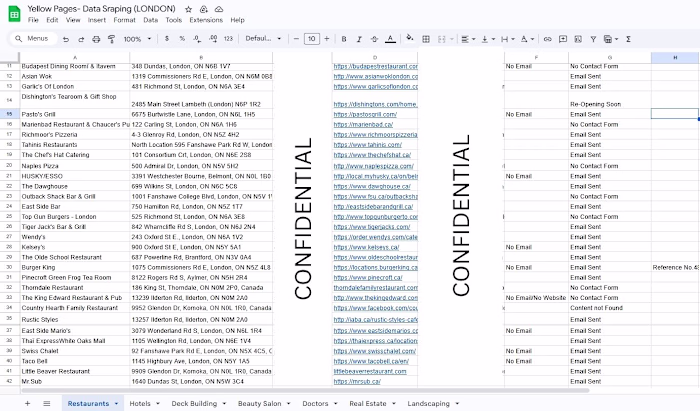Decrease font size minus button
This screenshot has width=700, height=411.
(296, 39)
